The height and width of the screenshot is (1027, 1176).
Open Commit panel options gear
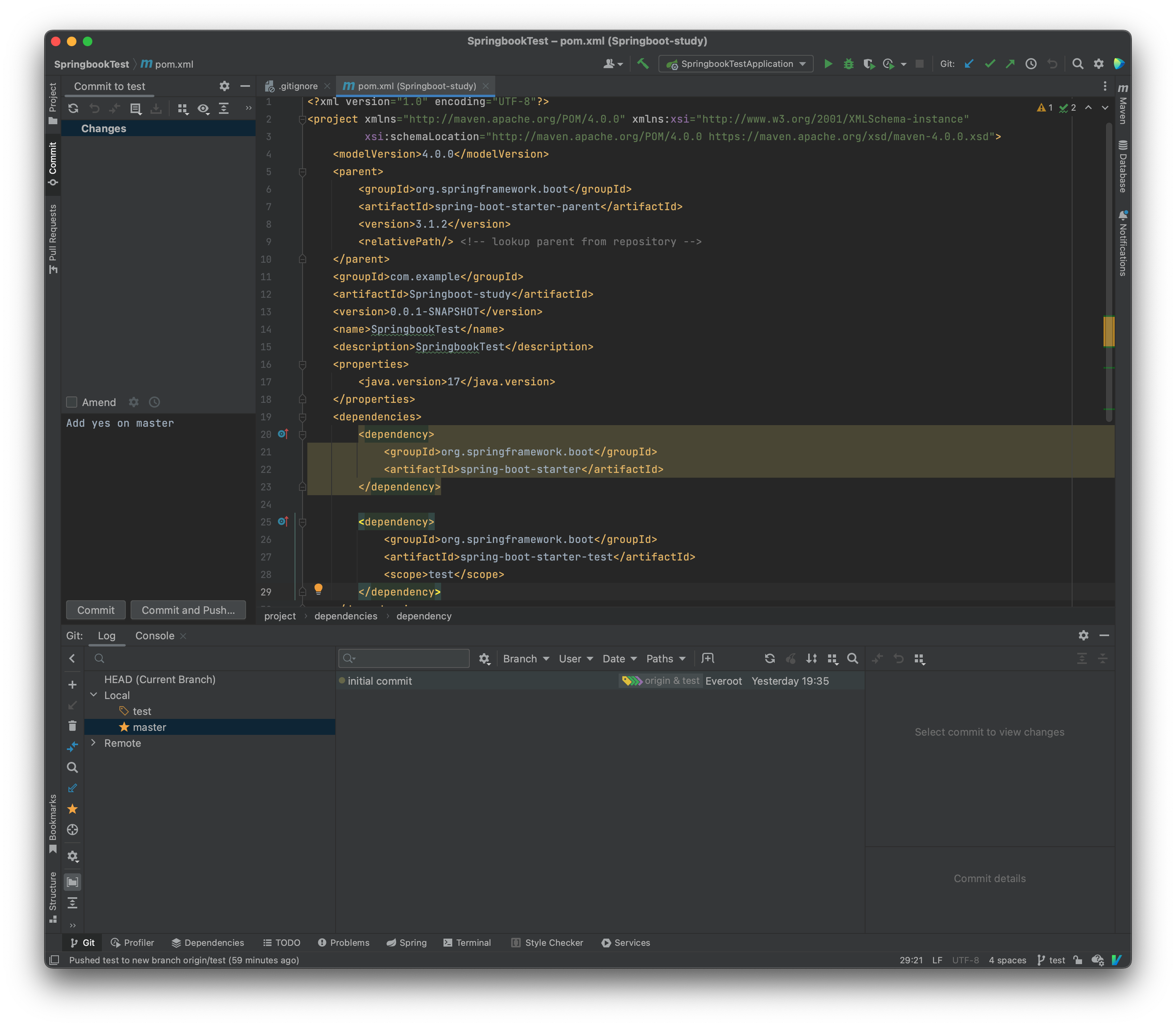(224, 86)
